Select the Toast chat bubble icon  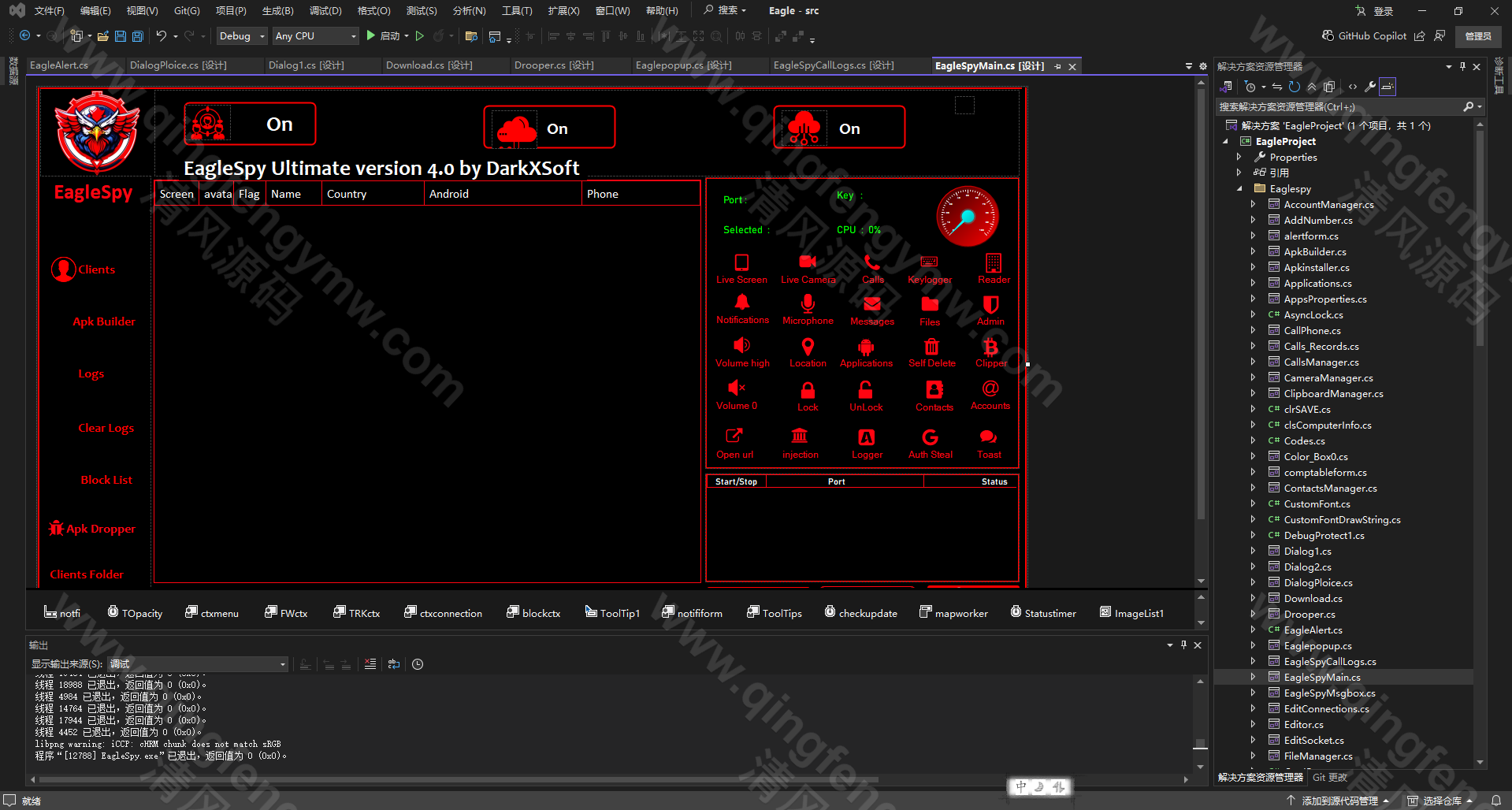[x=989, y=437]
